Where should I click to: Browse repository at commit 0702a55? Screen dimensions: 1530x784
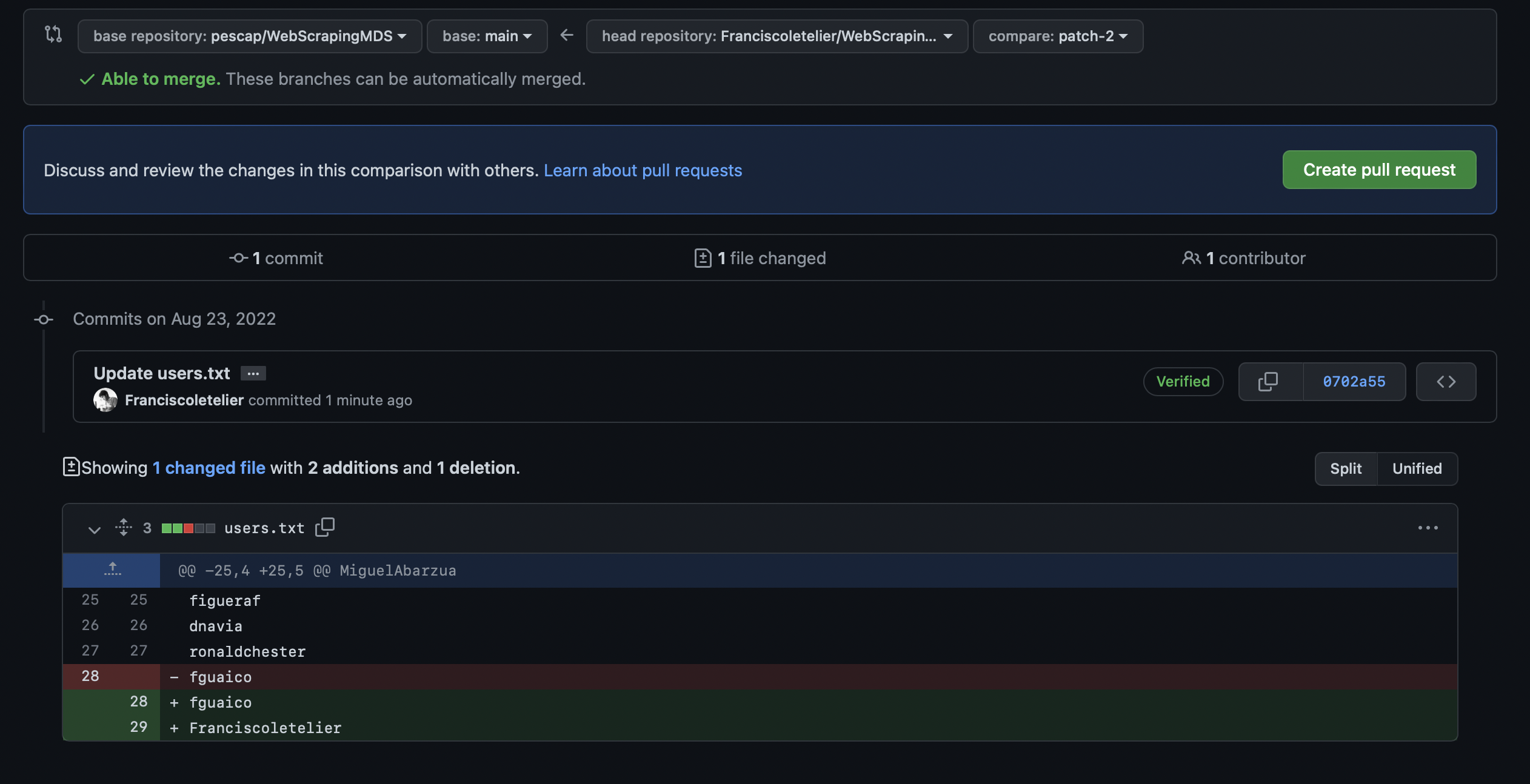[1446, 382]
